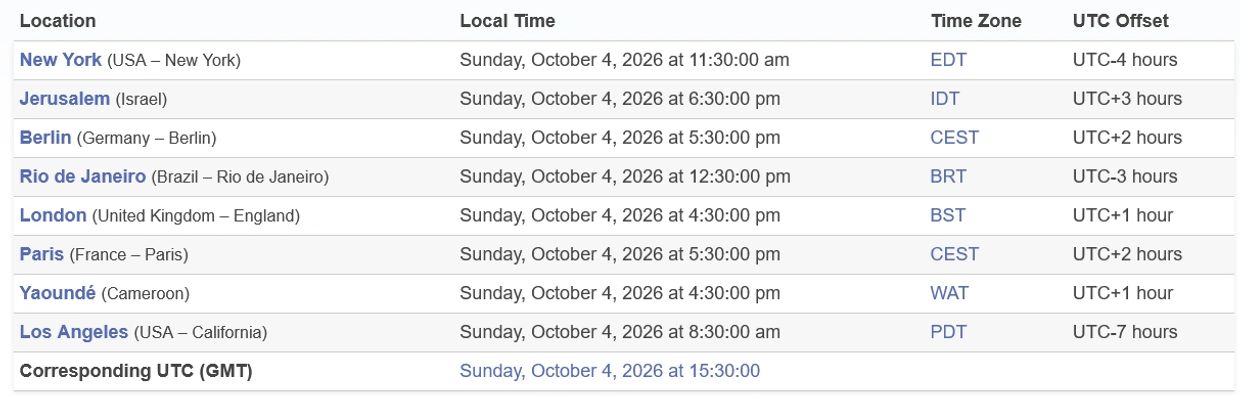The height and width of the screenshot is (397, 1240).
Task: Click the IDT time zone link
Action: click(946, 99)
